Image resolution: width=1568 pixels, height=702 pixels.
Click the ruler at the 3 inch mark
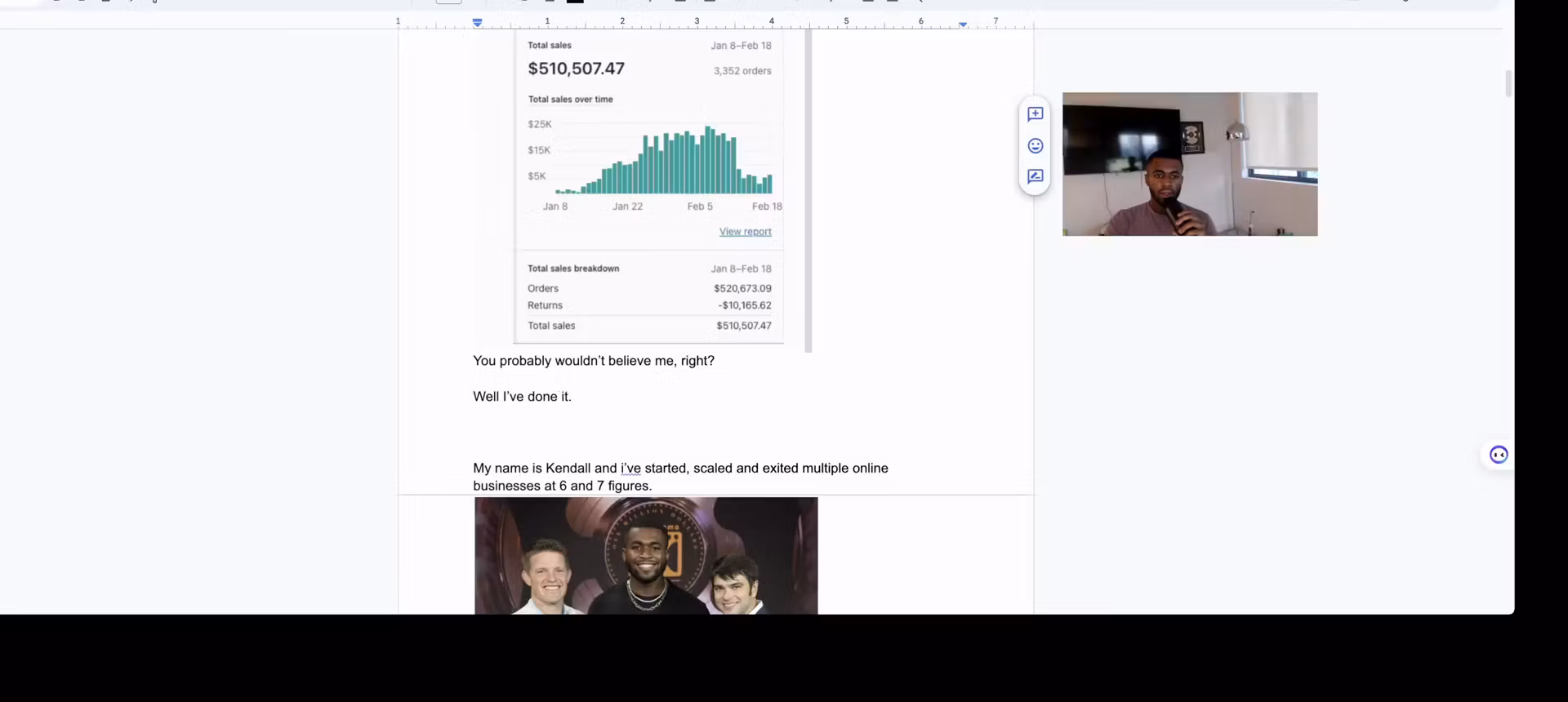[697, 22]
